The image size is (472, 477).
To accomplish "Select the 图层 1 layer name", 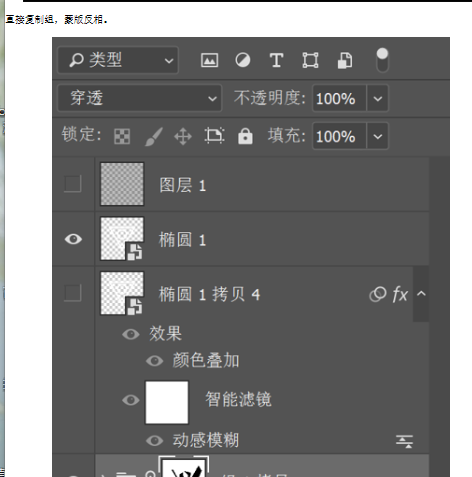I will point(183,185).
